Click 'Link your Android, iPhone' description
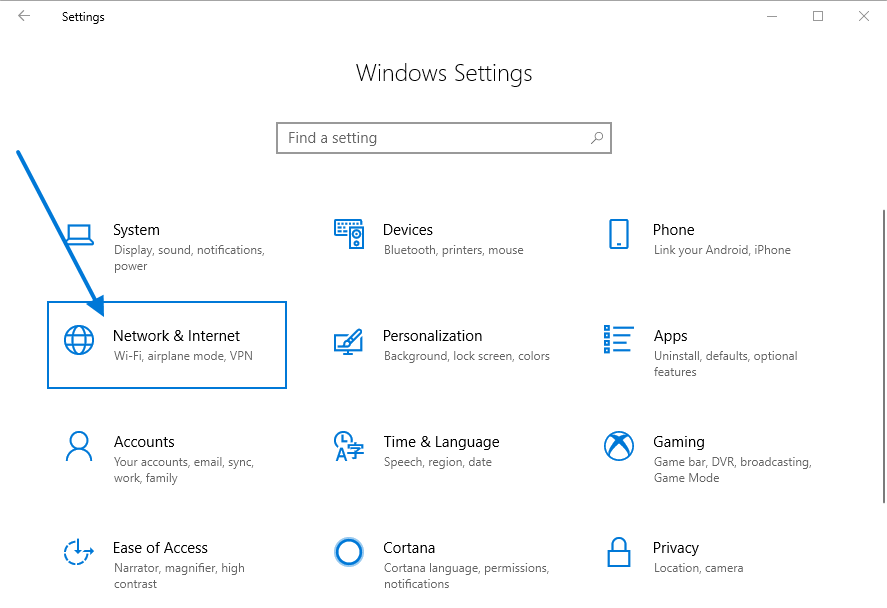 [x=722, y=250]
